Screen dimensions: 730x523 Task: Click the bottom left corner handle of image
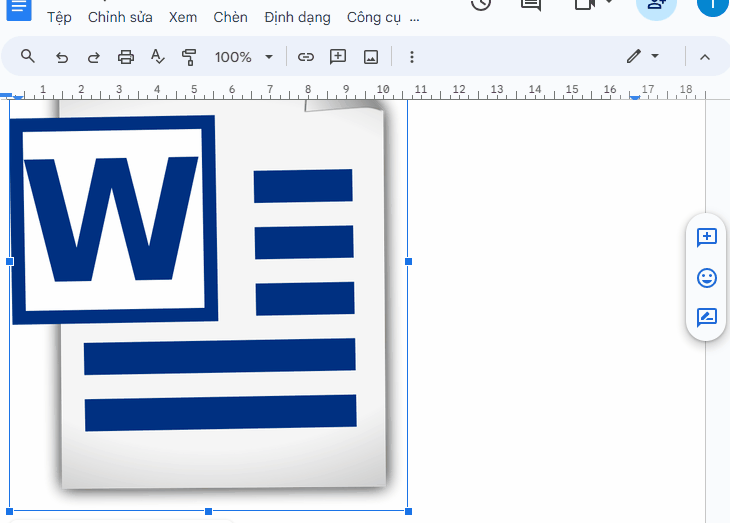pos(10,511)
